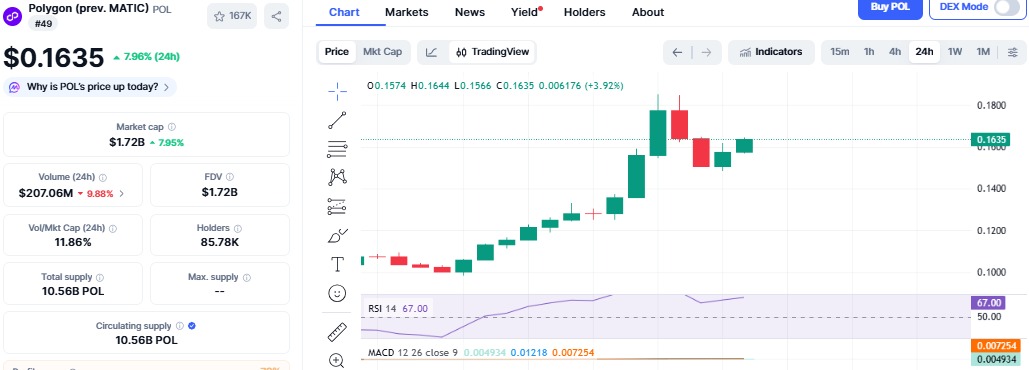Show FDV info icon
1029x370 pixels.
coord(230,177)
